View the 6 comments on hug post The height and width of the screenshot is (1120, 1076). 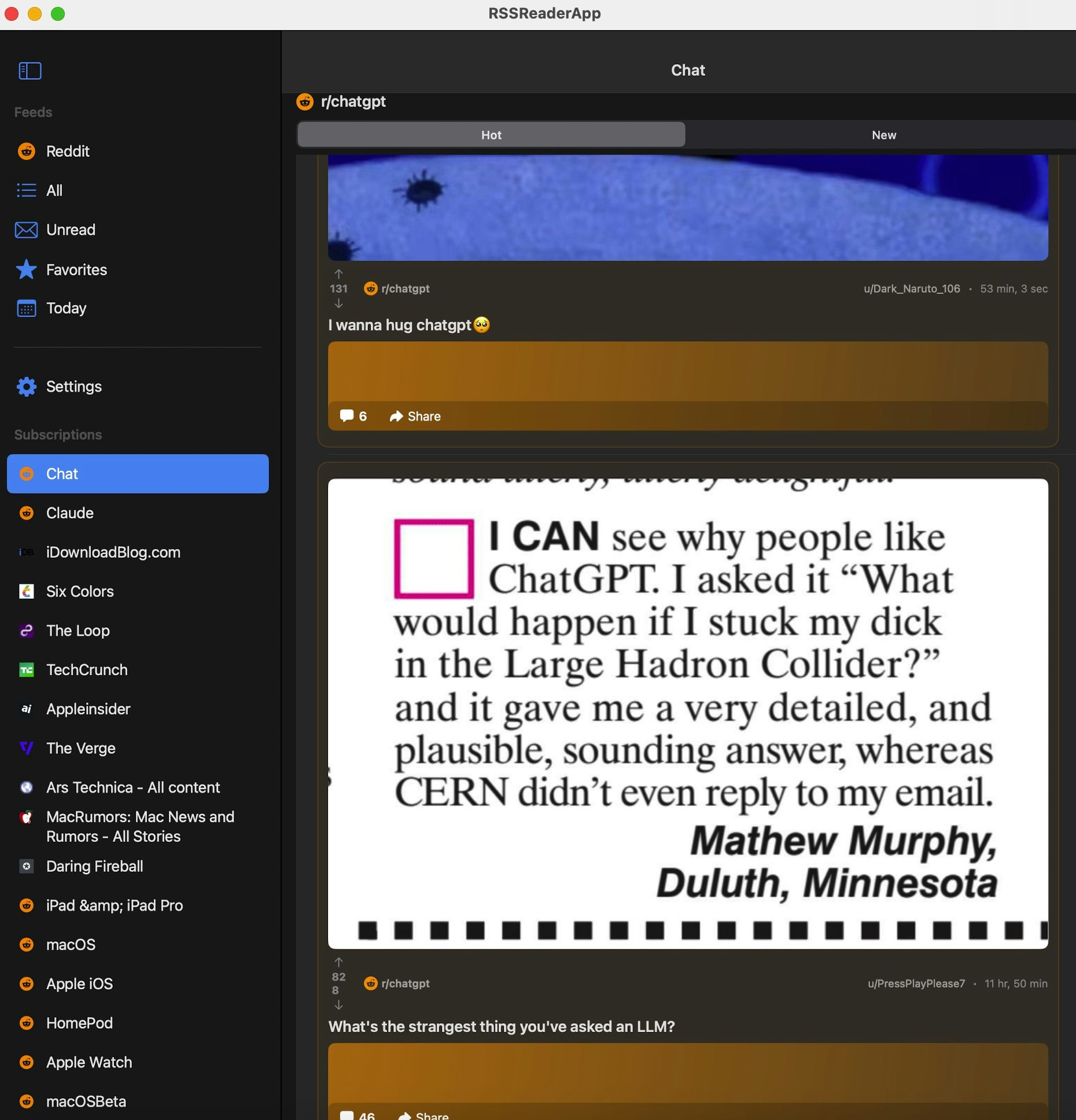coord(353,416)
